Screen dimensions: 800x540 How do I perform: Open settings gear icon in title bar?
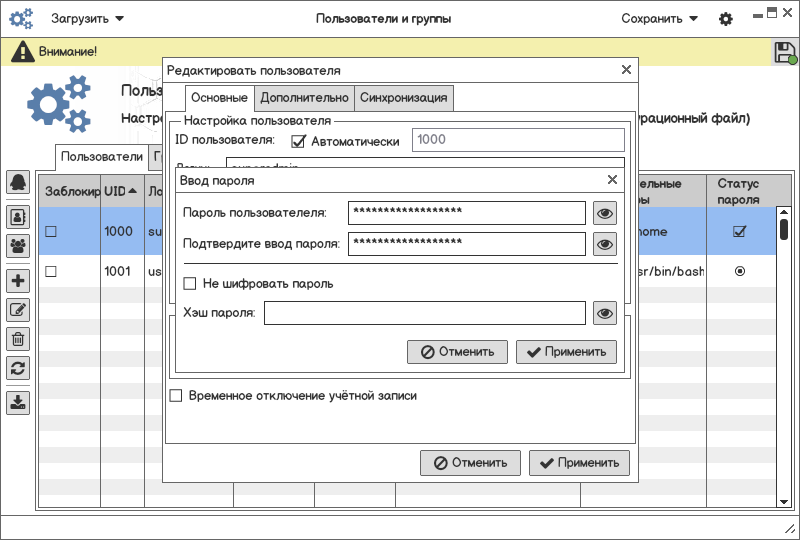tap(726, 19)
